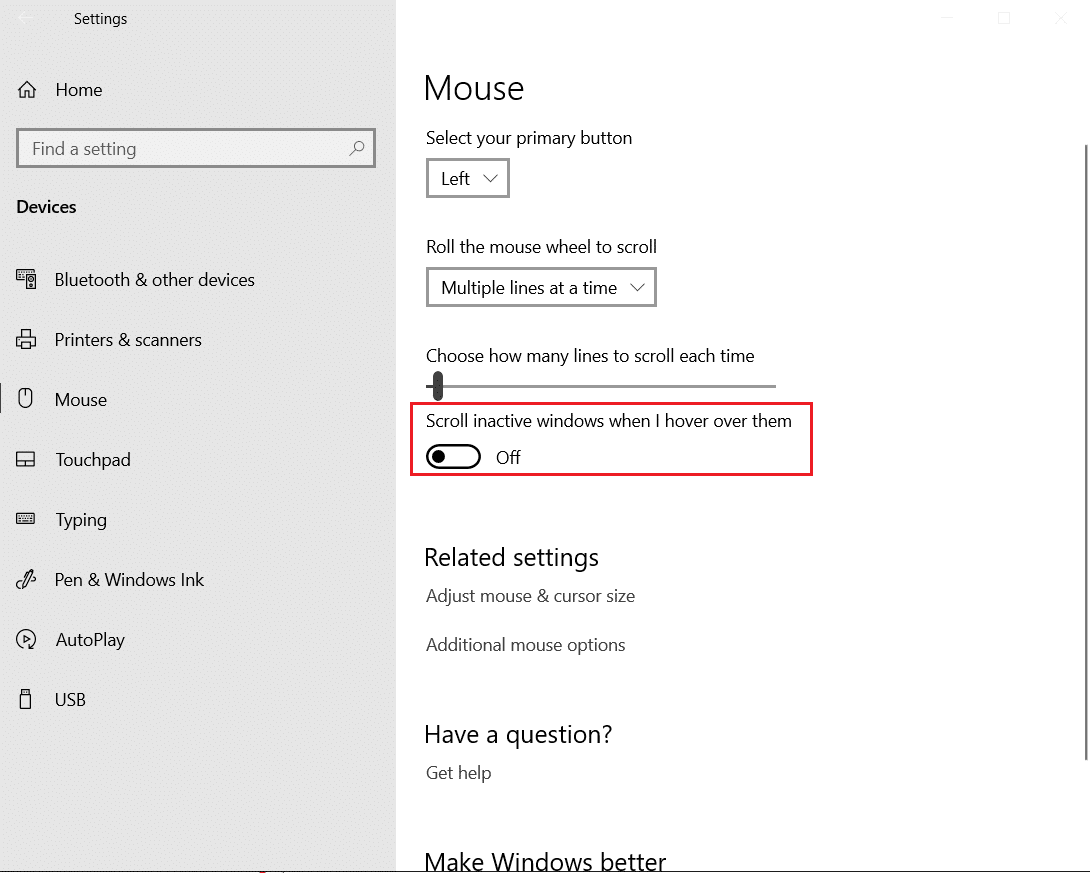Click Select your primary button label
Viewport: 1090px width, 873px height.
(x=529, y=138)
